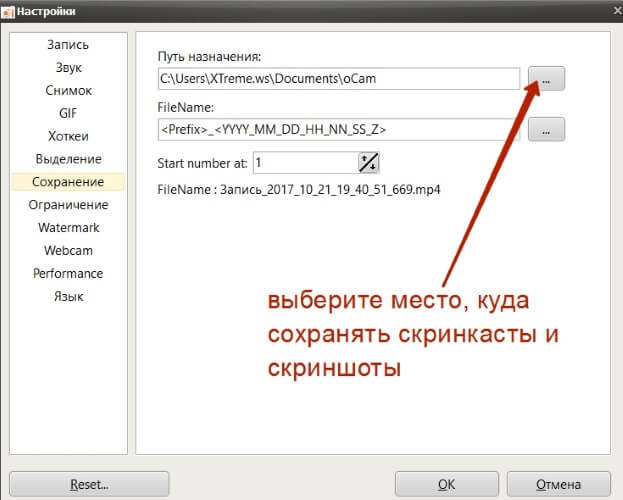Select the Выделение section
This screenshot has width=623, height=500.
pos(68,159)
